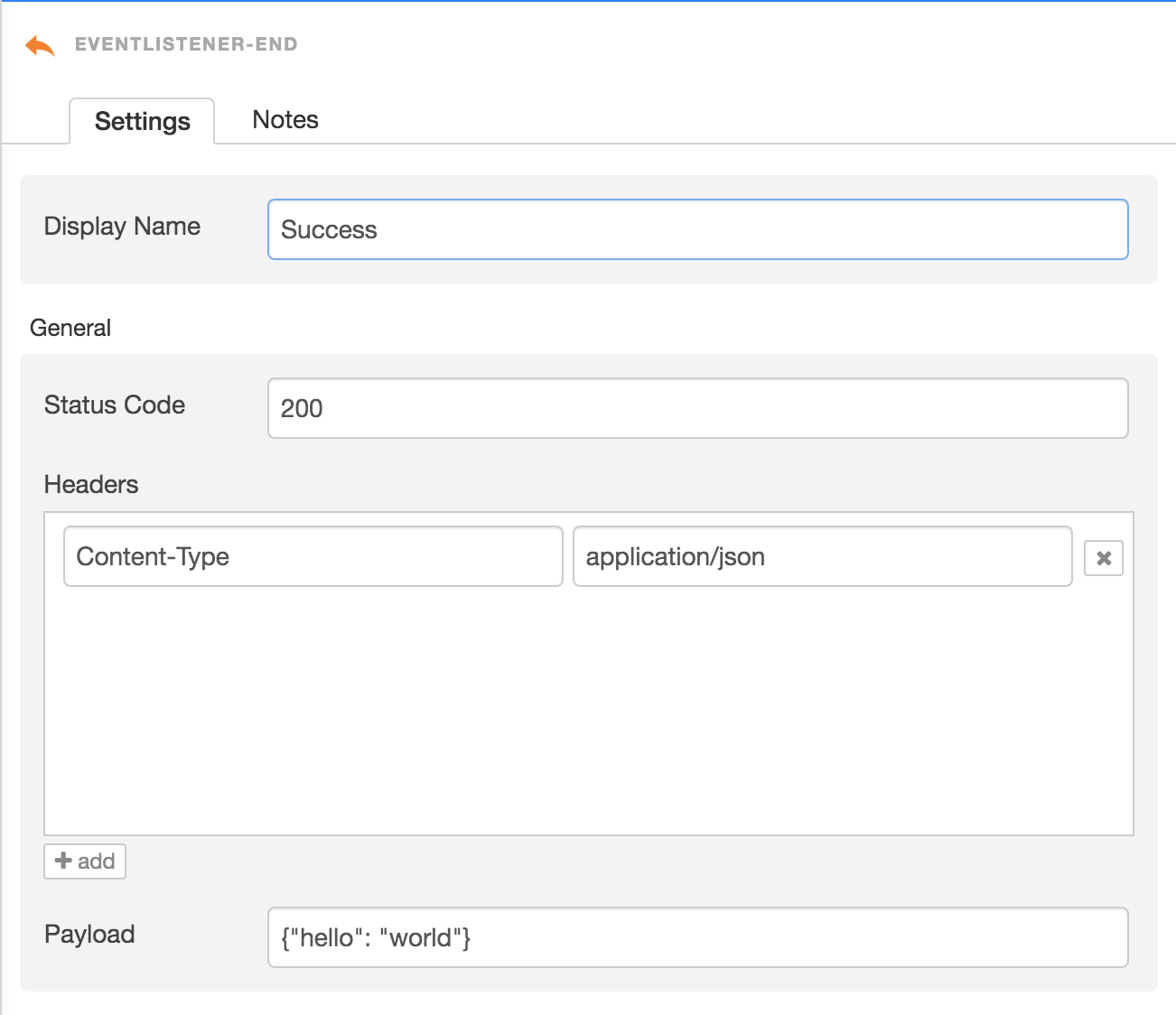Click the orange back arrow icon
1176x1015 pixels.
[40, 45]
